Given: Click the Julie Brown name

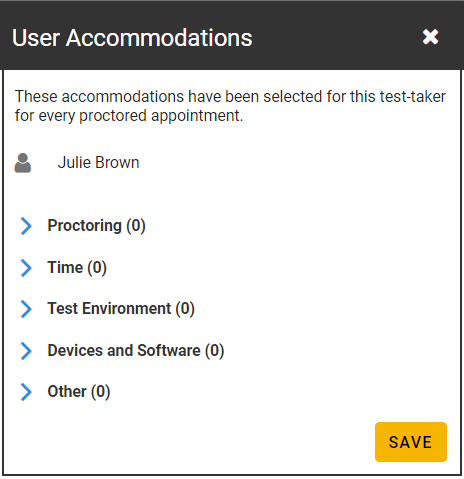Looking at the screenshot, I should [x=98, y=163].
